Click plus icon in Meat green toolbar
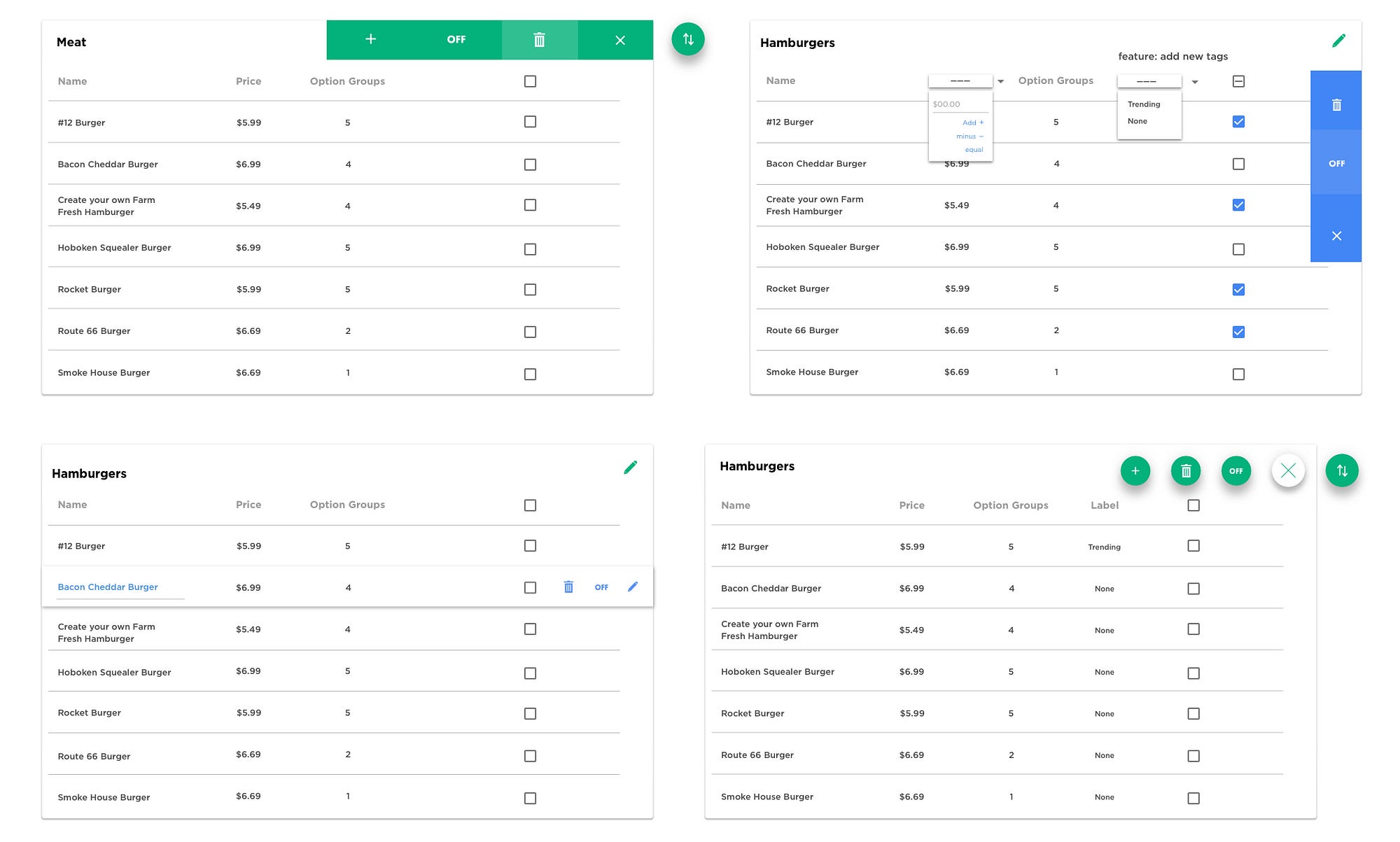 [x=371, y=39]
